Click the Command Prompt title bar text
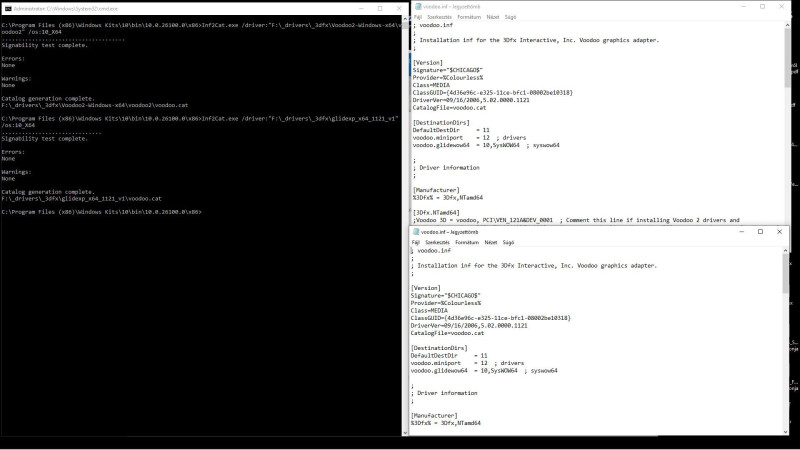This screenshot has width=800, height=450. tap(66, 9)
